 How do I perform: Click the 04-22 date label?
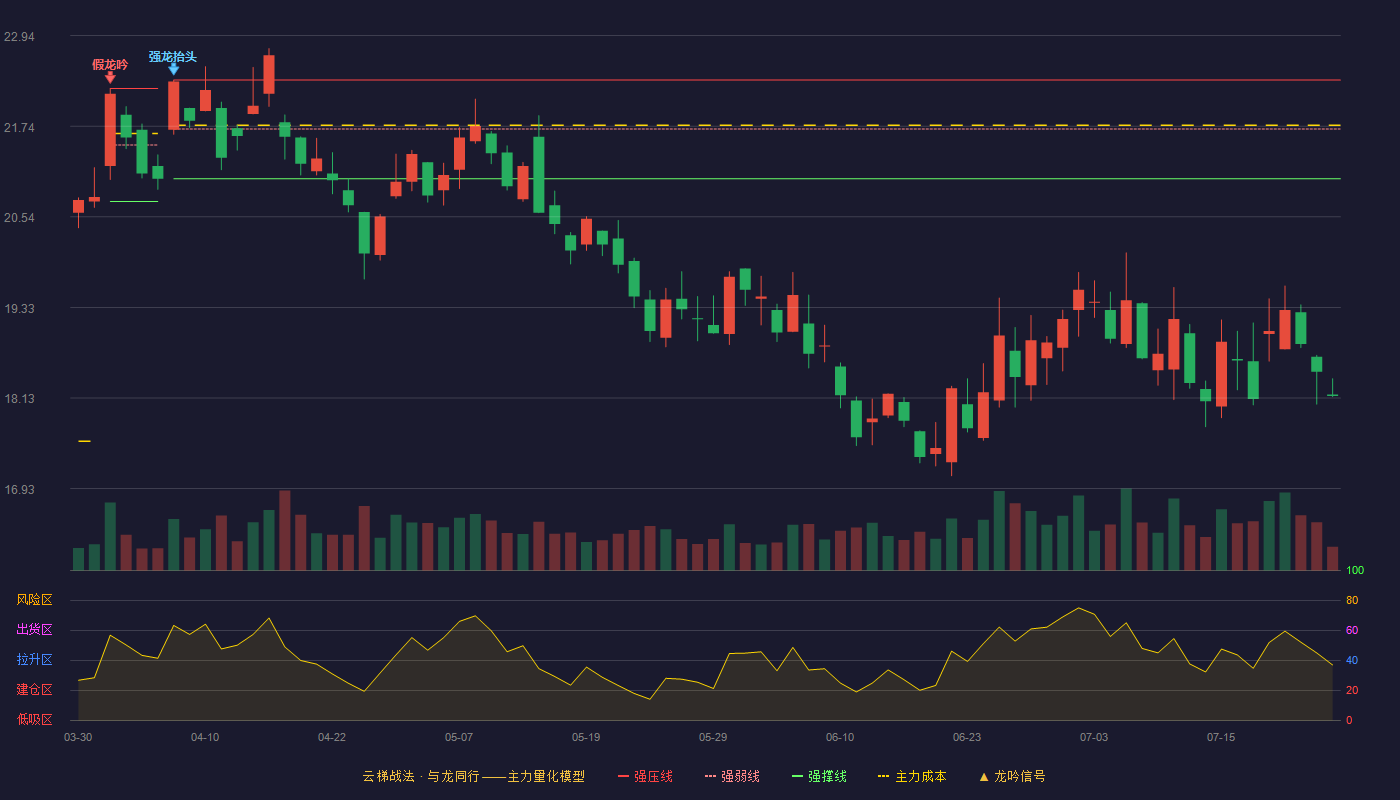[332, 737]
